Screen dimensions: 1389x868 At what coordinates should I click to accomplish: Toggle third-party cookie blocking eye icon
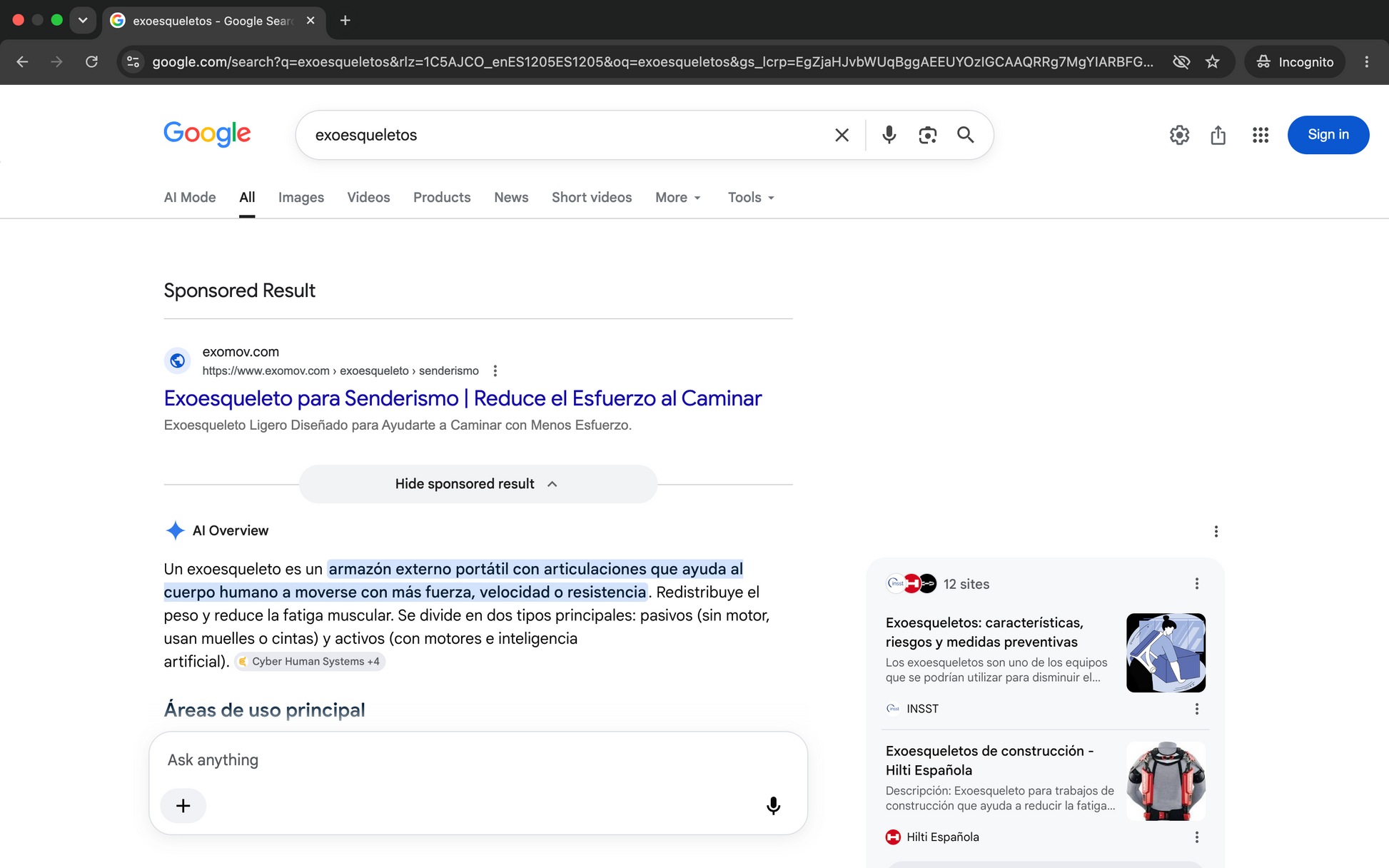pos(1181,62)
